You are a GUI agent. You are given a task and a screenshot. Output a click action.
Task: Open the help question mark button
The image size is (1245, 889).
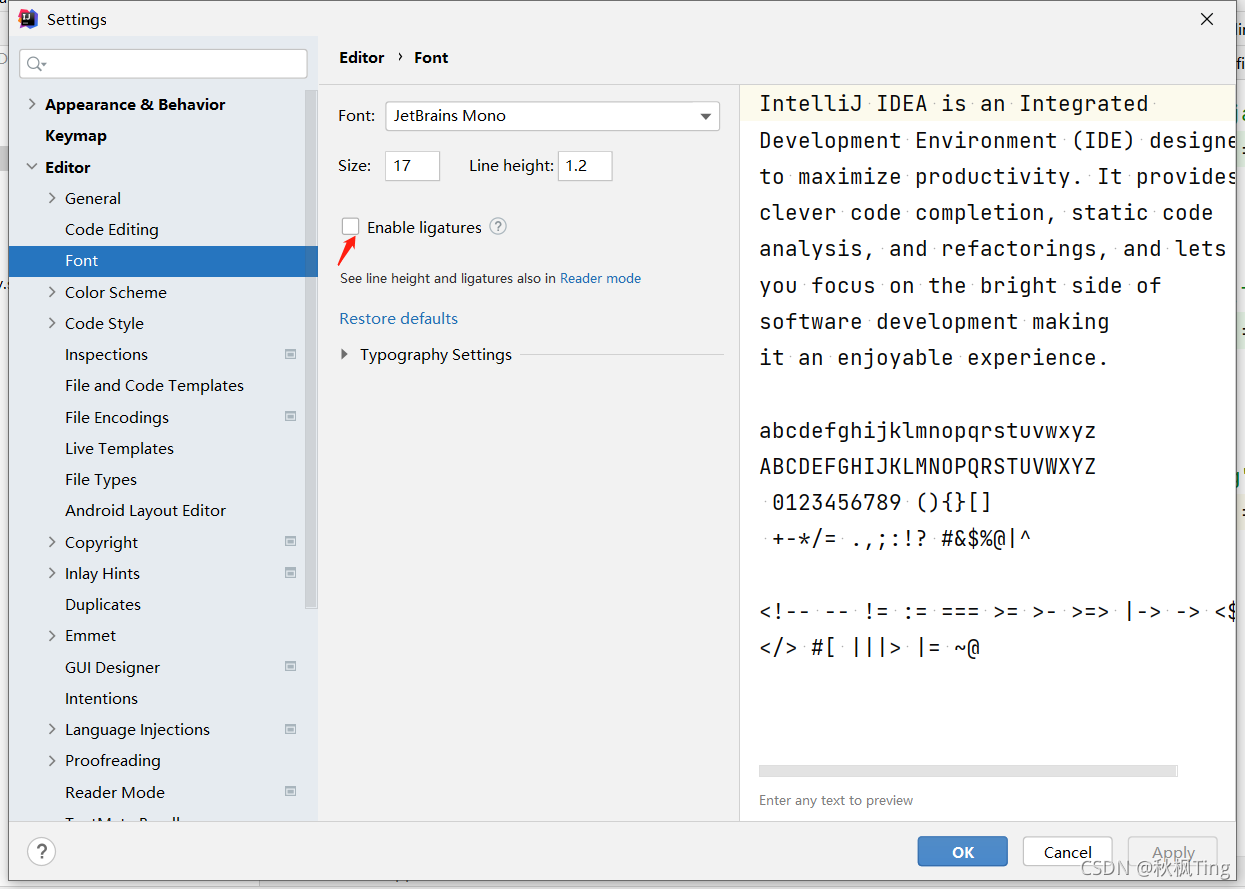(x=41, y=852)
